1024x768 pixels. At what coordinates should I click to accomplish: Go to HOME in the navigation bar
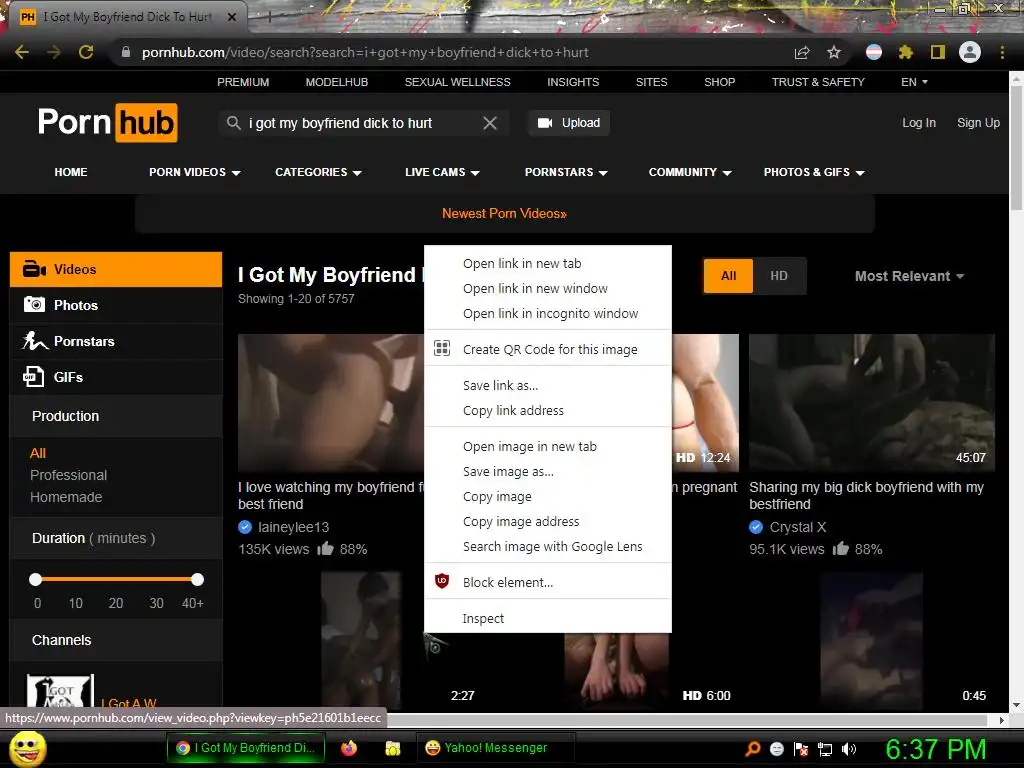(x=71, y=172)
